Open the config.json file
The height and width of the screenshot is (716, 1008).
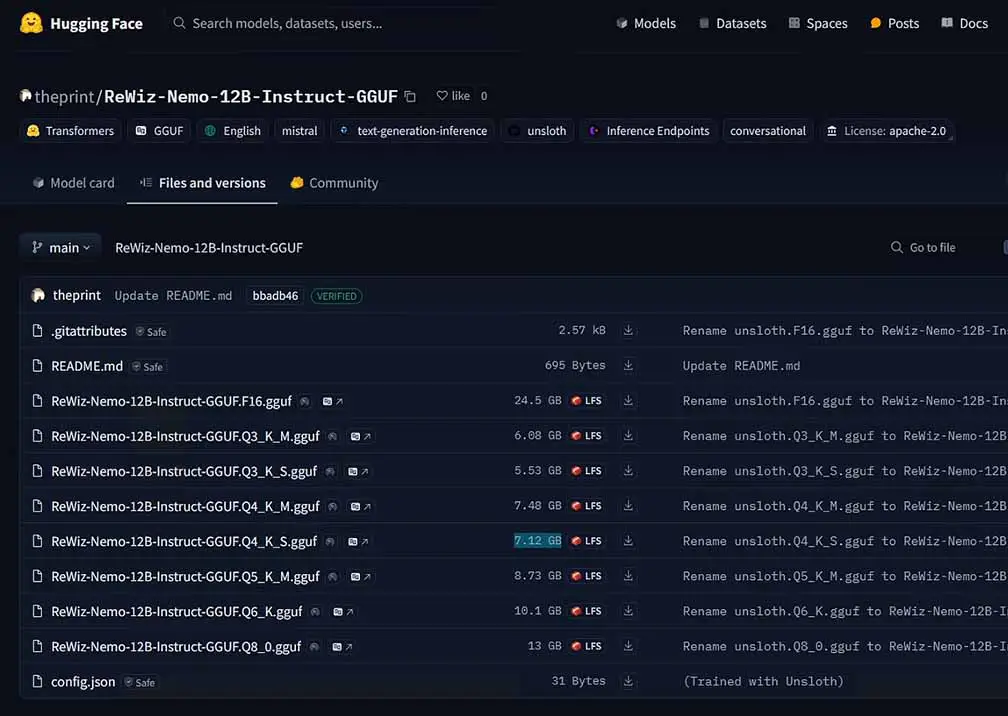pos(83,681)
